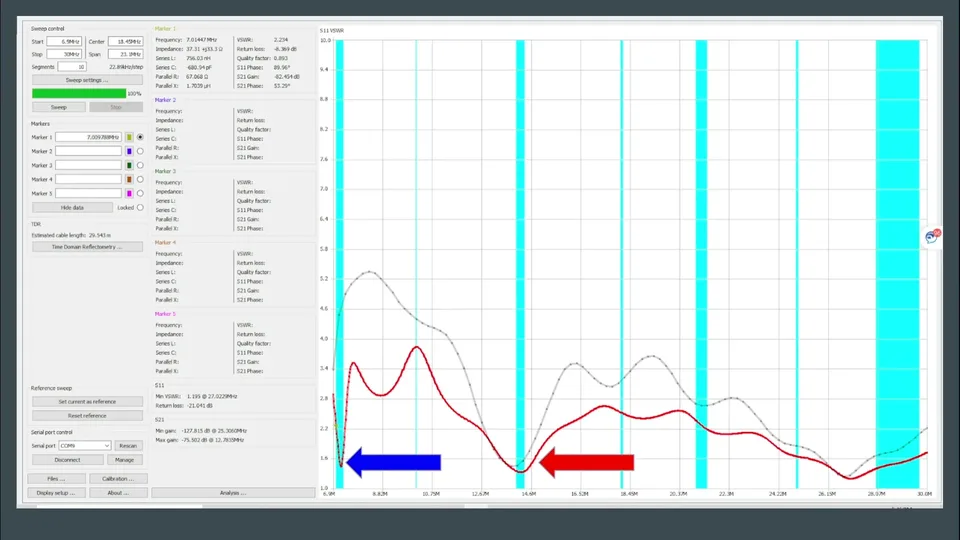Click the Marker 1 VSWR value 2.234
This screenshot has width=960, height=540.
pos(280,40)
